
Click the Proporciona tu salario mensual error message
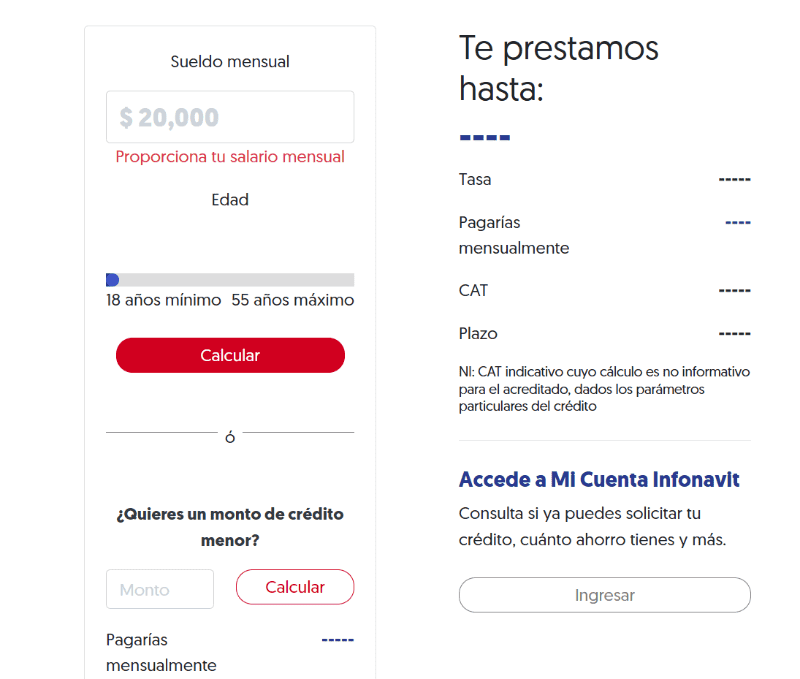coord(229,156)
